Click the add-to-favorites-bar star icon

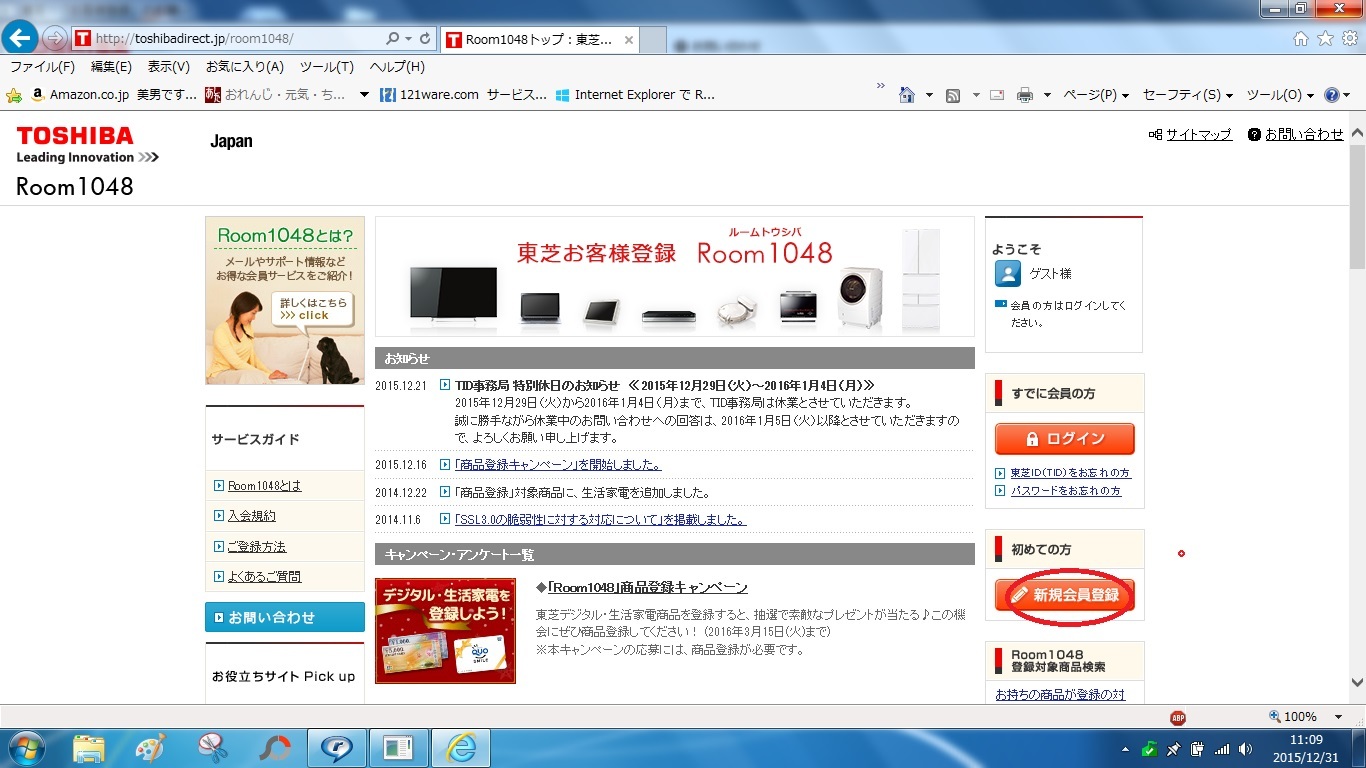coord(14,95)
